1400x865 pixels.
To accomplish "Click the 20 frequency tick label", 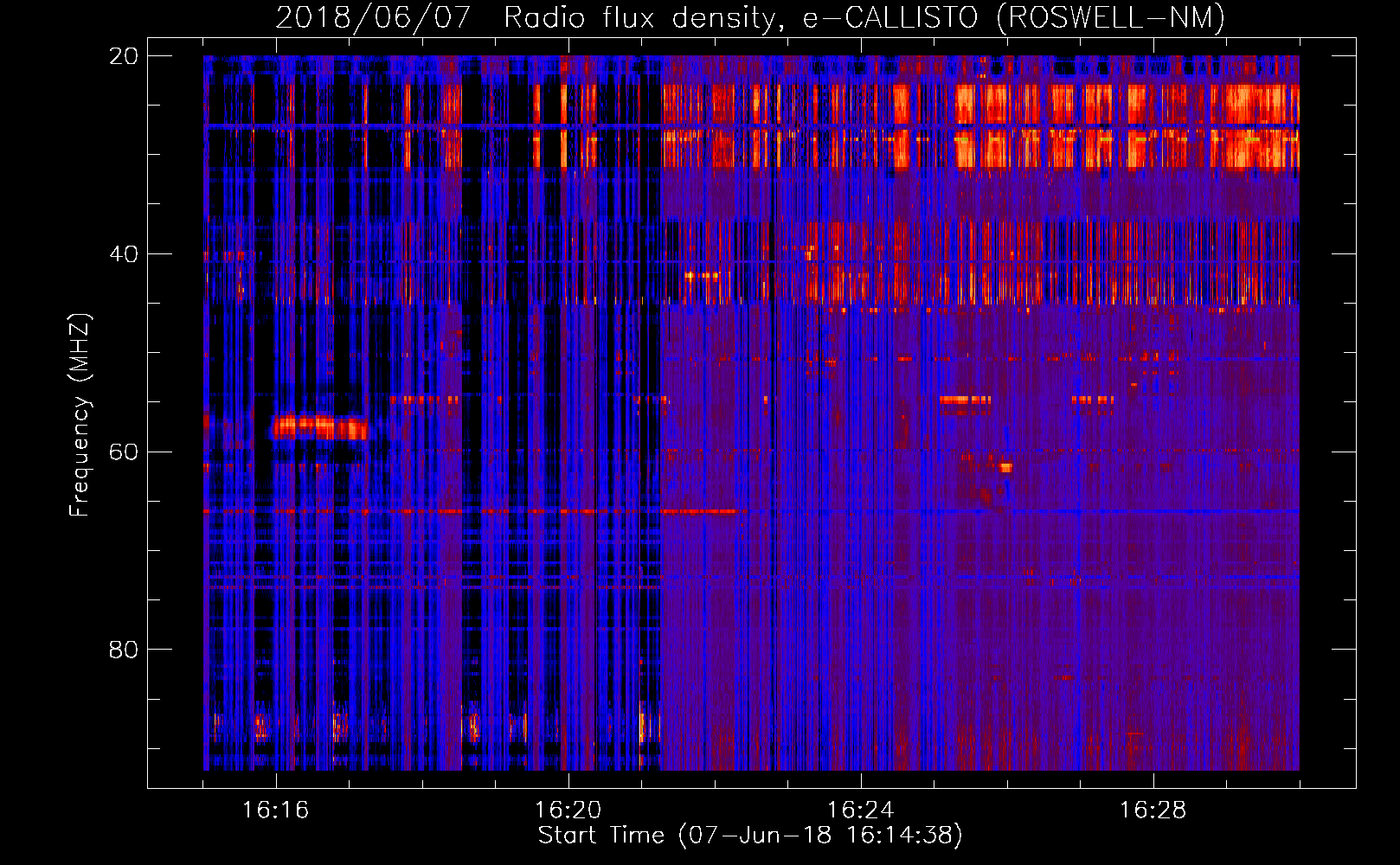I will [124, 56].
